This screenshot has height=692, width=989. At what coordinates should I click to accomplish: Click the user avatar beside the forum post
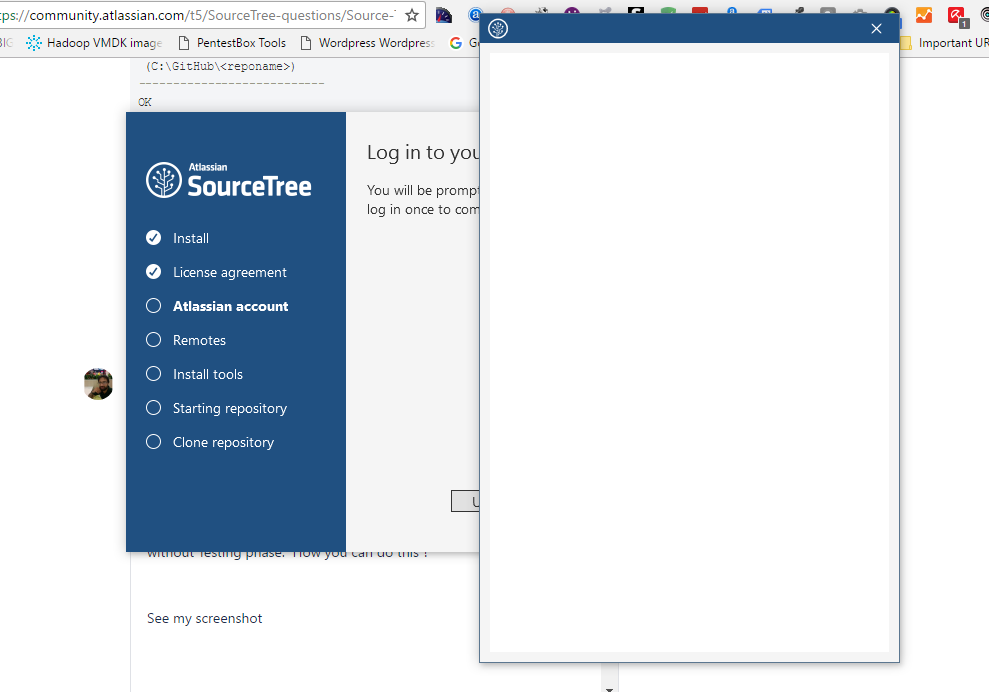click(98, 384)
